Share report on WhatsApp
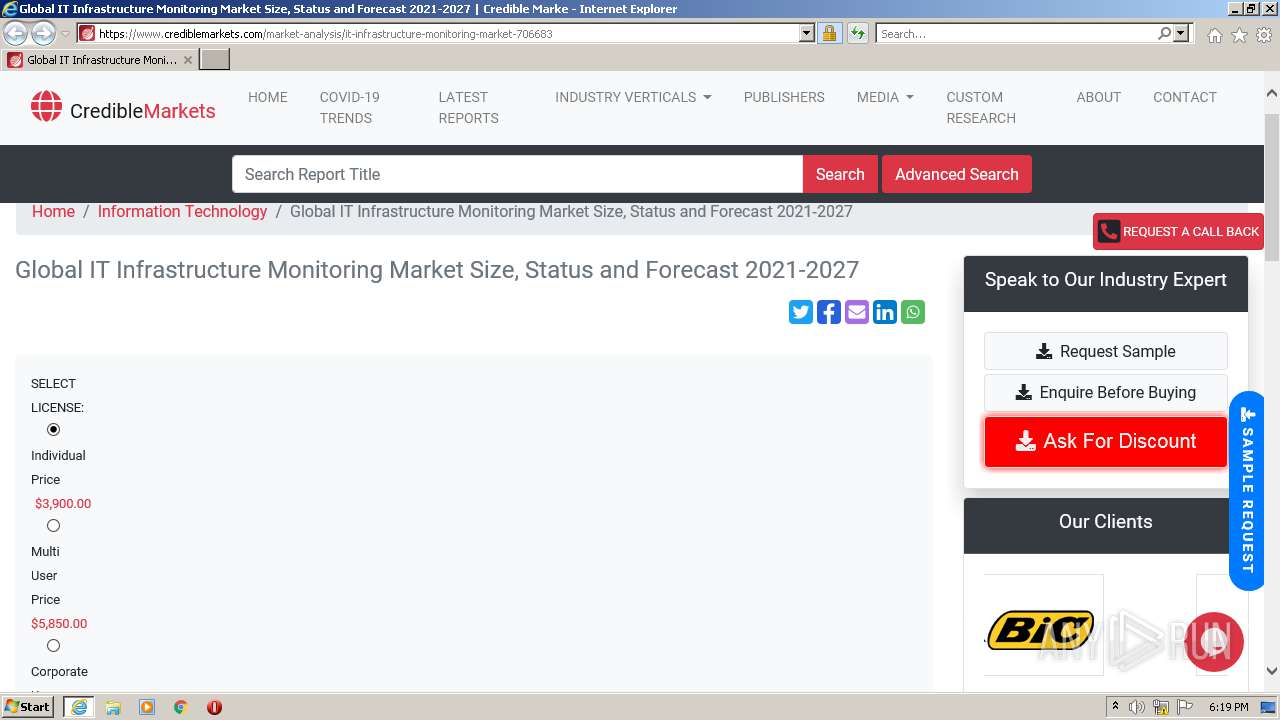Viewport: 1280px width, 720px height. (913, 312)
